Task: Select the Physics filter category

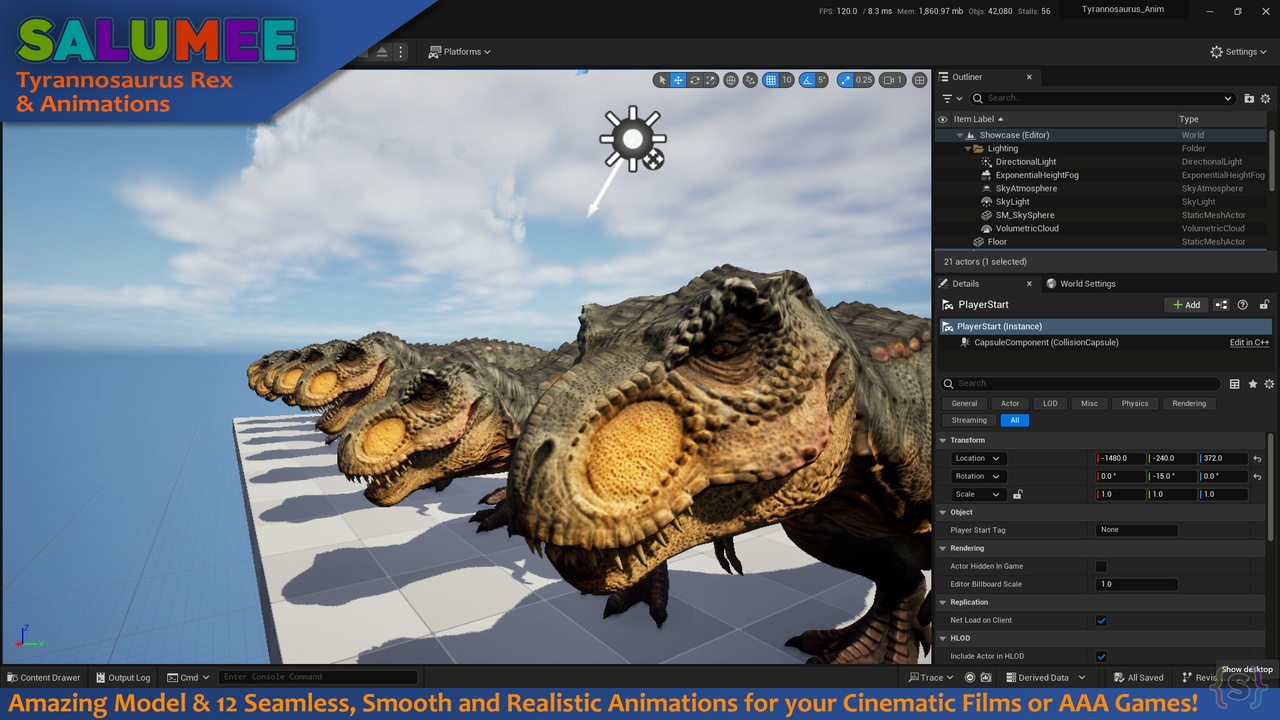Action: 1135,404
